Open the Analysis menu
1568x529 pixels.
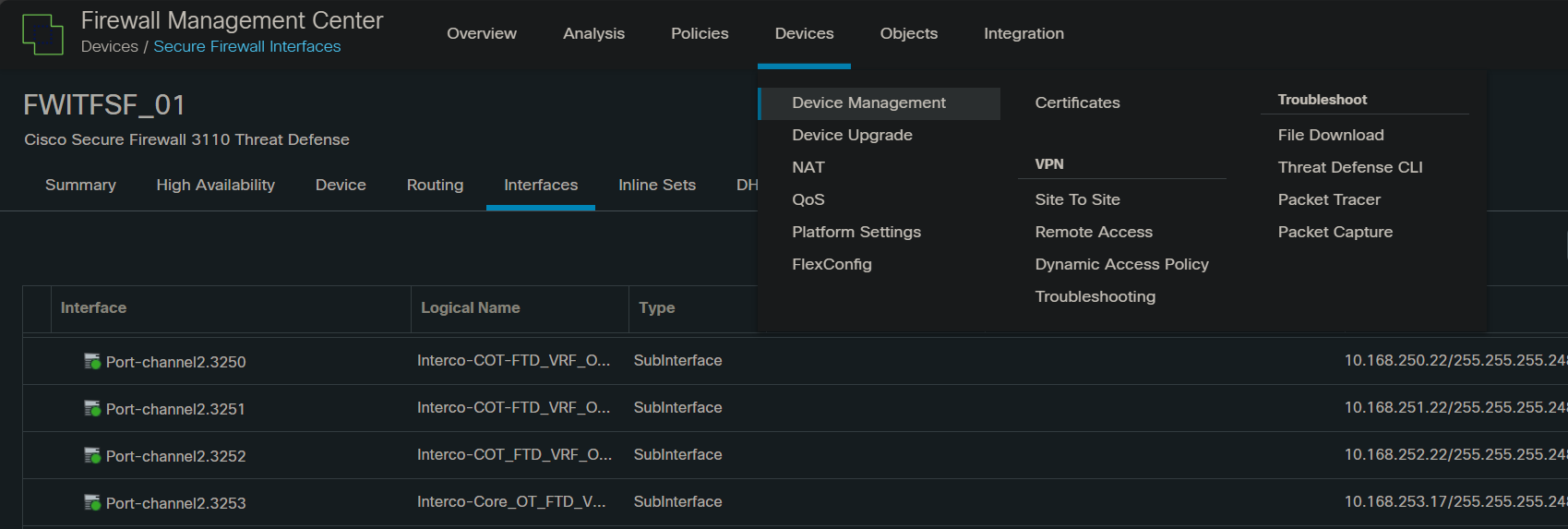[x=593, y=33]
